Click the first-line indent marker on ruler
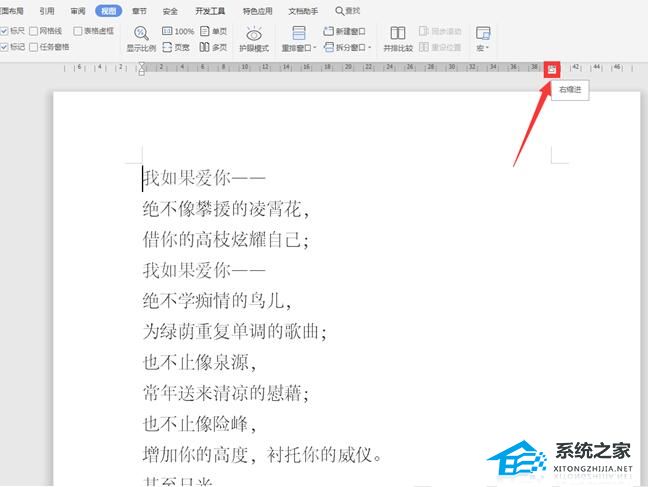This screenshot has width=648, height=487. 142,65
